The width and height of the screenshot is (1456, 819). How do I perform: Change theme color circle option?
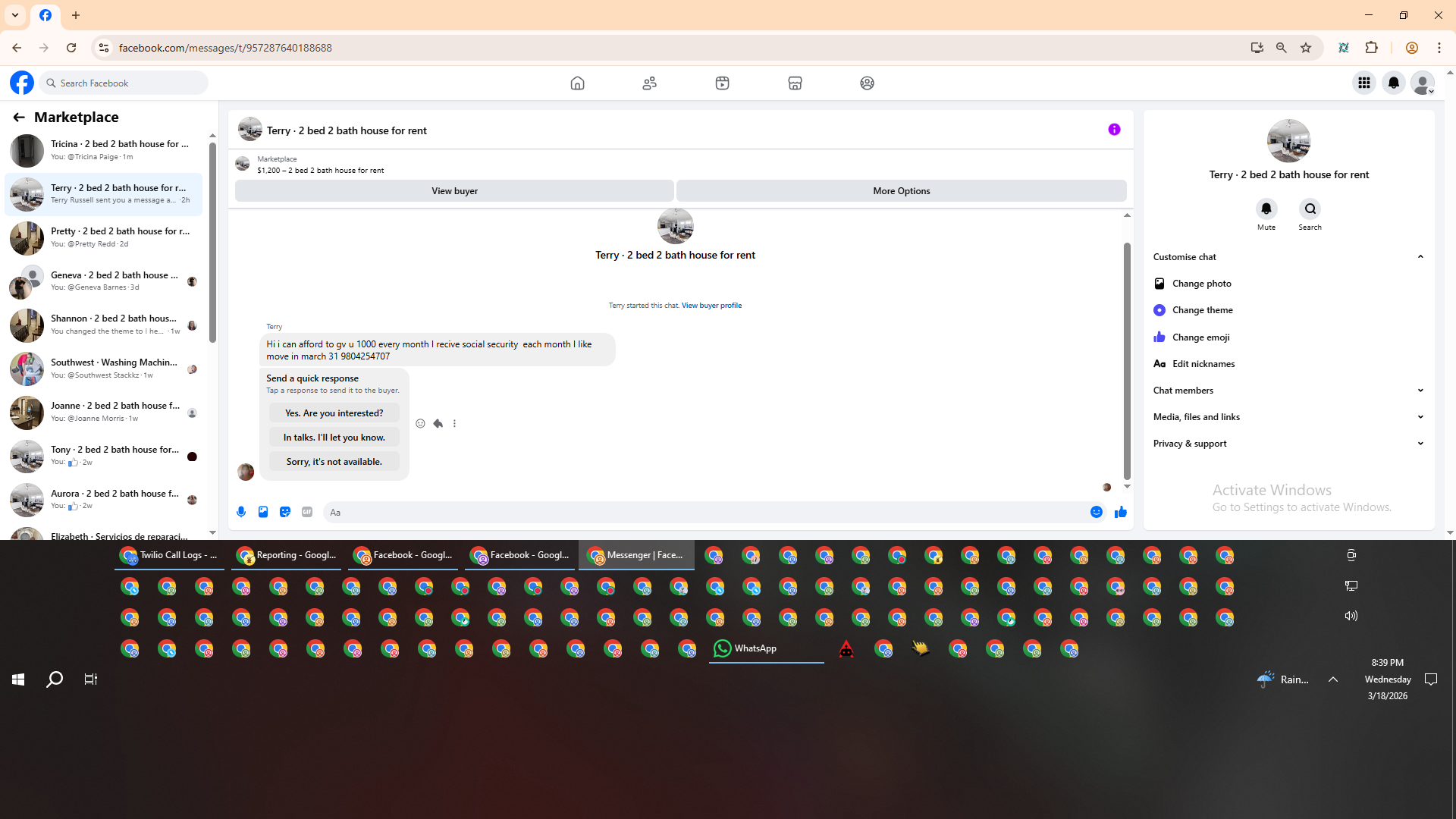click(1159, 310)
